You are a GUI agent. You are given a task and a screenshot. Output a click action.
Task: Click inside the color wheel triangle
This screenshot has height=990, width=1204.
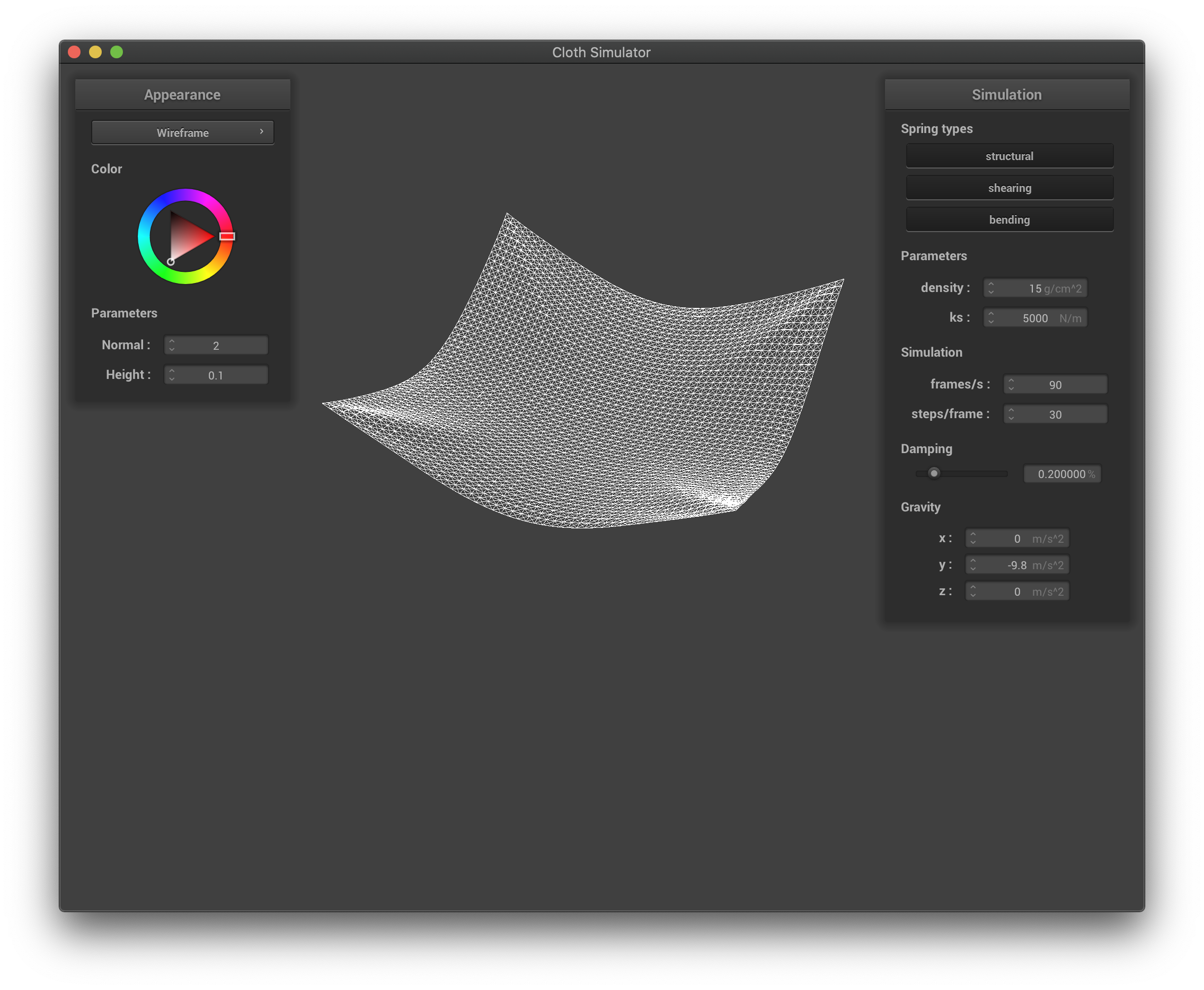click(187, 237)
